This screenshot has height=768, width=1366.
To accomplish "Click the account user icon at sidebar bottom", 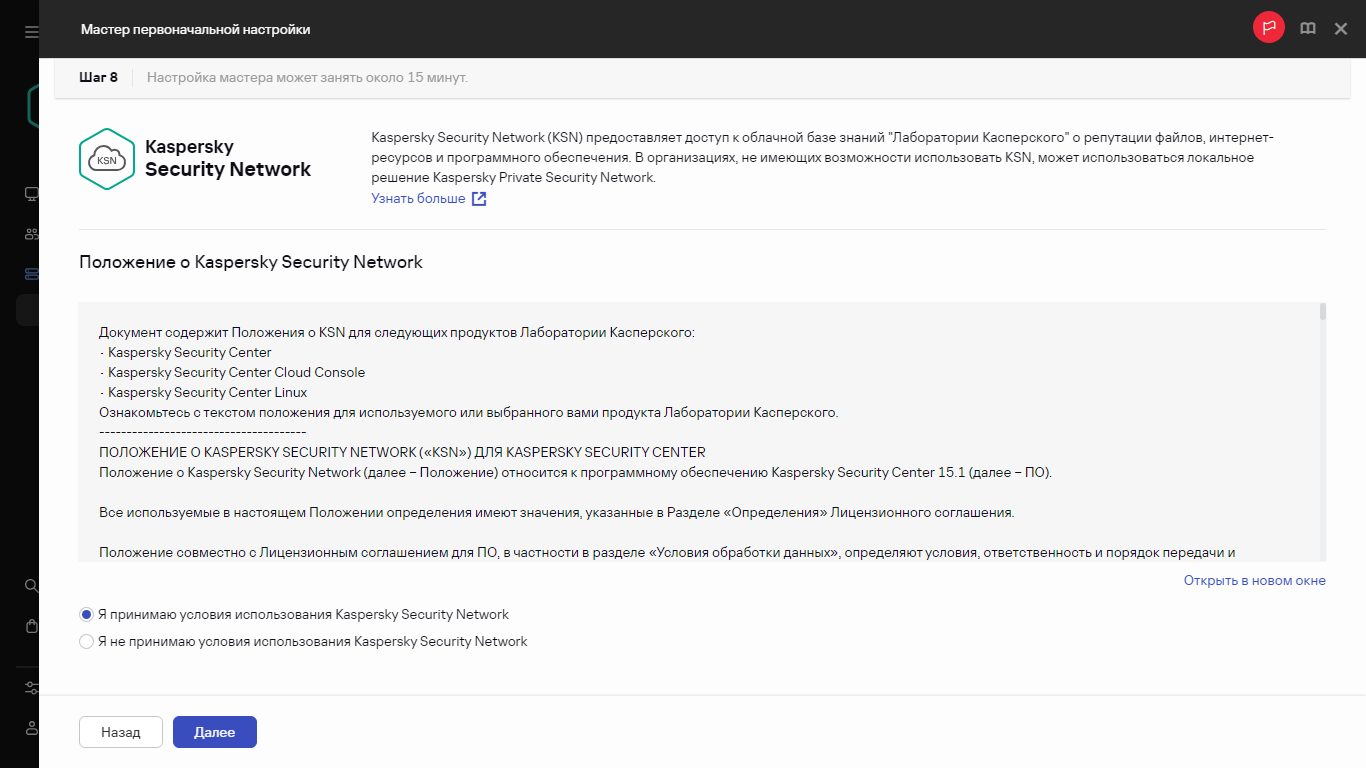I will [x=30, y=728].
